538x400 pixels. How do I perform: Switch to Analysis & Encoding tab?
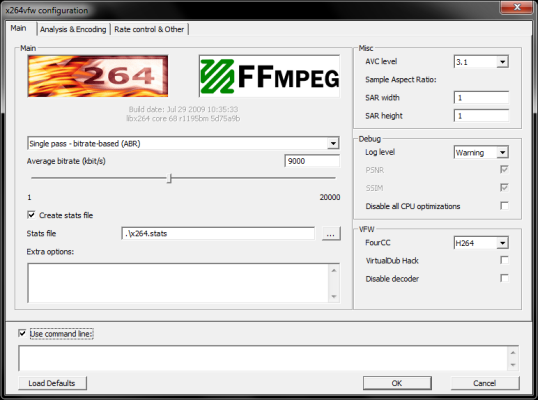pyautogui.click(x=73, y=30)
